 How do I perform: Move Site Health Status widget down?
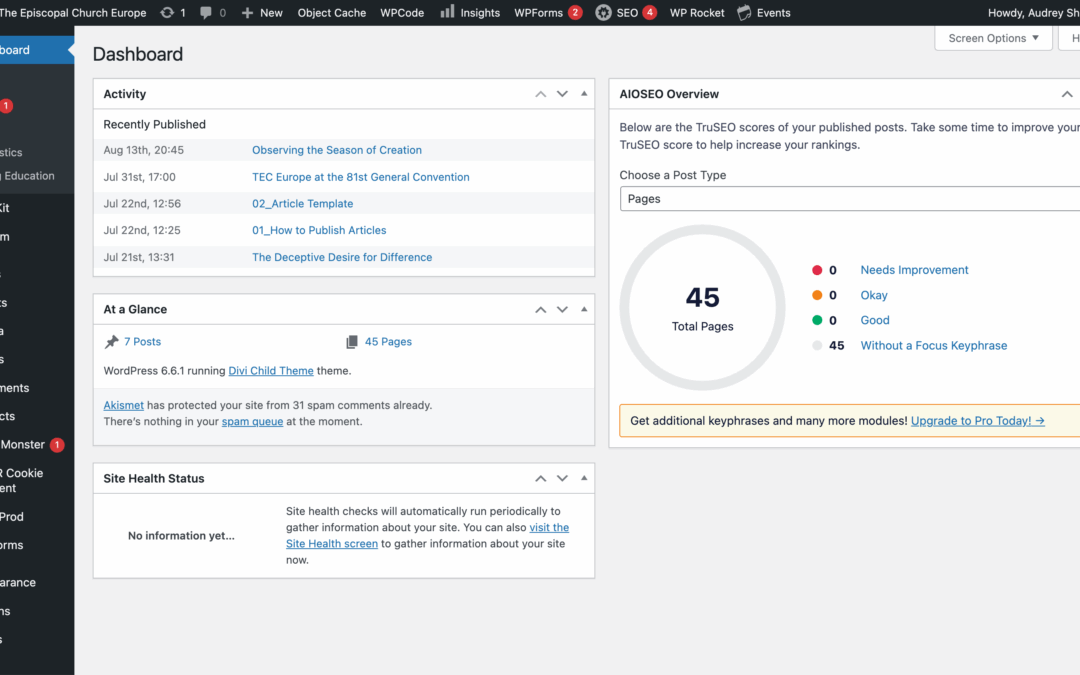point(562,478)
